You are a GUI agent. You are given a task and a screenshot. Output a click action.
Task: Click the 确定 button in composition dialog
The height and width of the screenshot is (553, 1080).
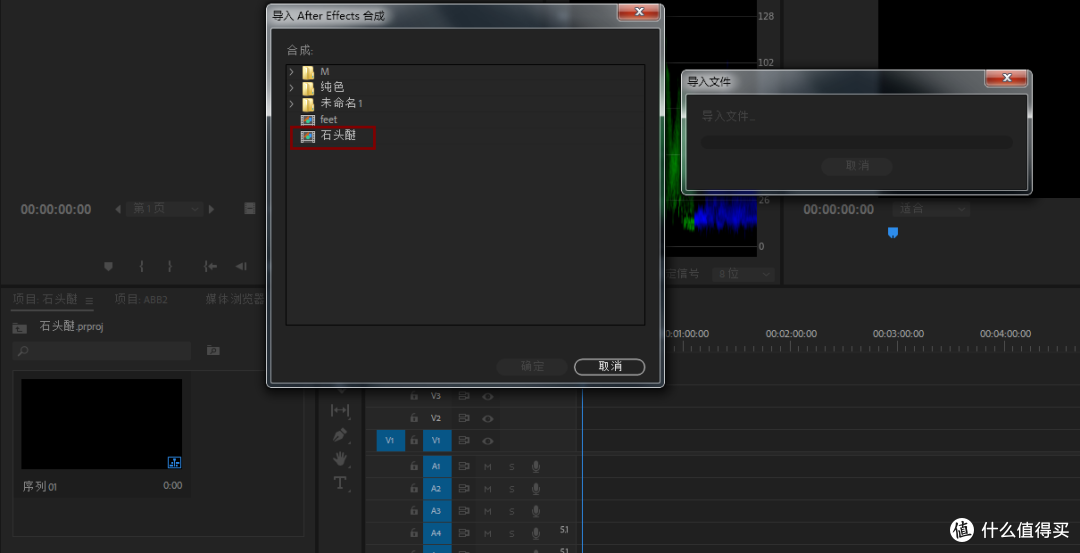point(532,366)
